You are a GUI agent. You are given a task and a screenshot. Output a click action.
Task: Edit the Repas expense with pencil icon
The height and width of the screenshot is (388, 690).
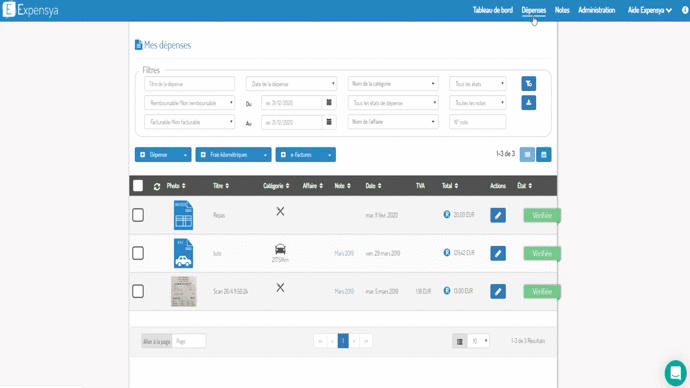[498, 216]
